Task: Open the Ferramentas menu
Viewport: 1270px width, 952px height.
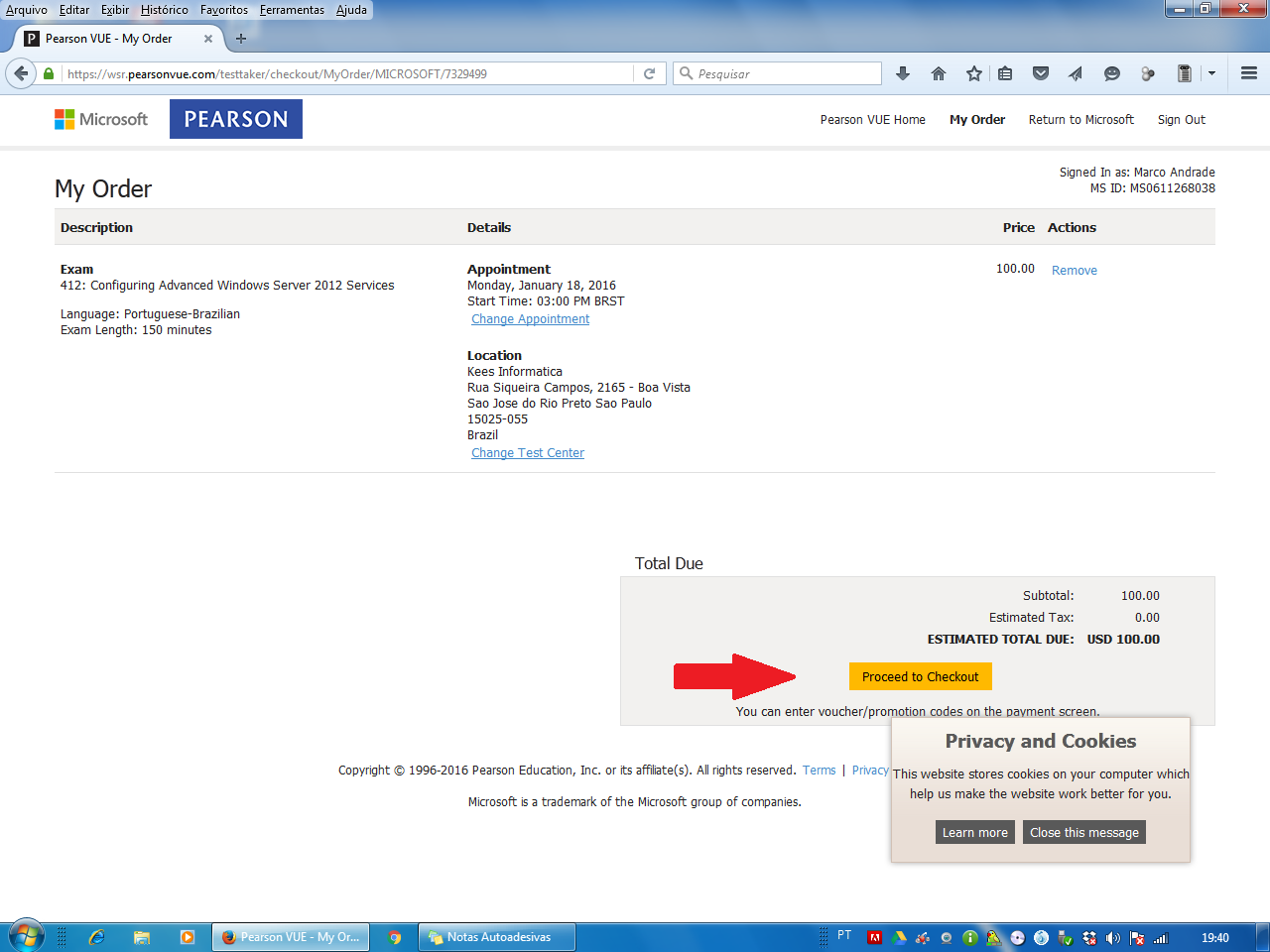Action: point(292,10)
